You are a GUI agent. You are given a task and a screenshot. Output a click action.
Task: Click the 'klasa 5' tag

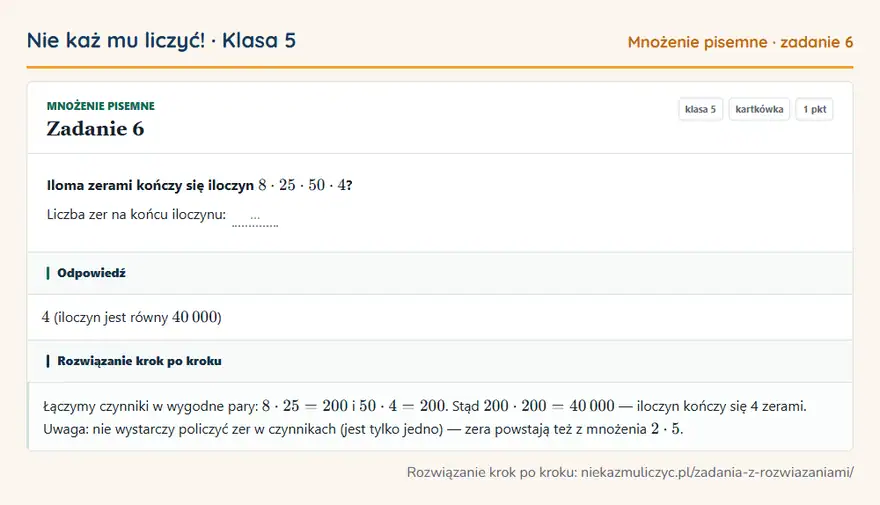700,109
